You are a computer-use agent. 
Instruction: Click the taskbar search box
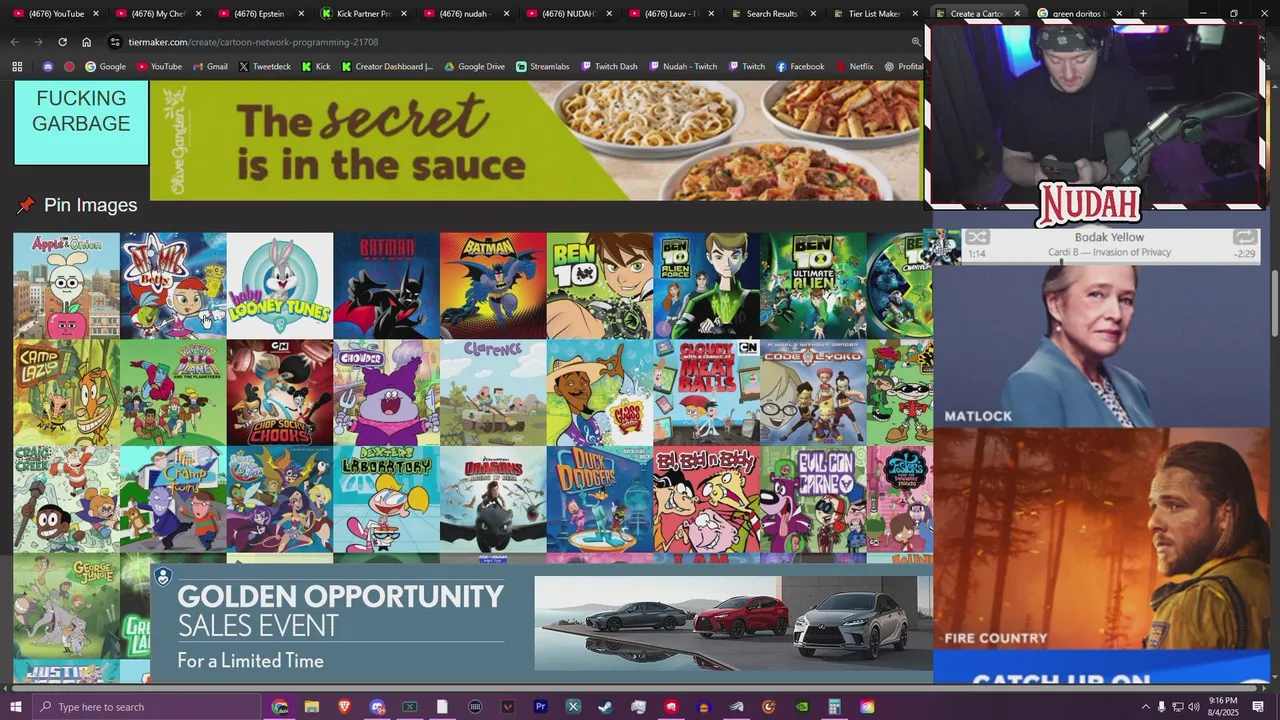click(x=145, y=707)
